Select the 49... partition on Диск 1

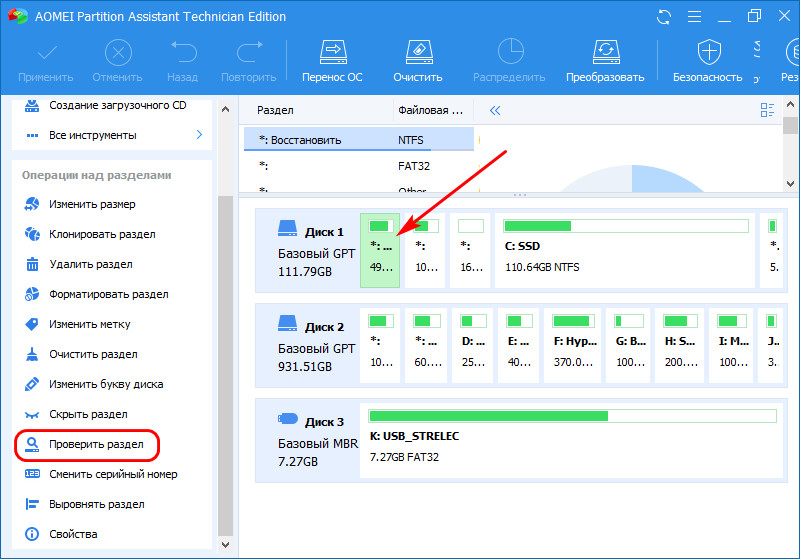[380, 250]
